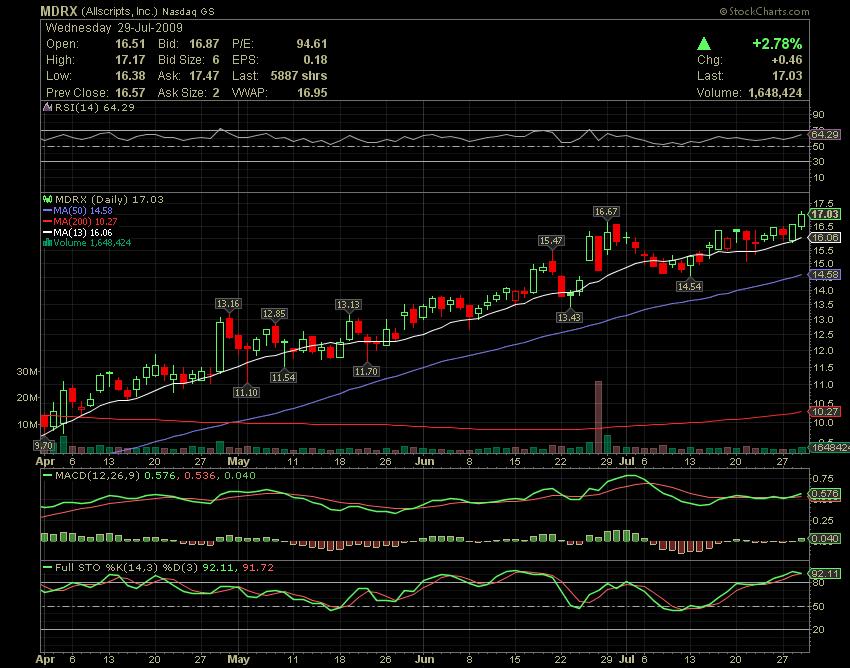
Task: Click the 12.85 high price label
Action: coord(274,313)
